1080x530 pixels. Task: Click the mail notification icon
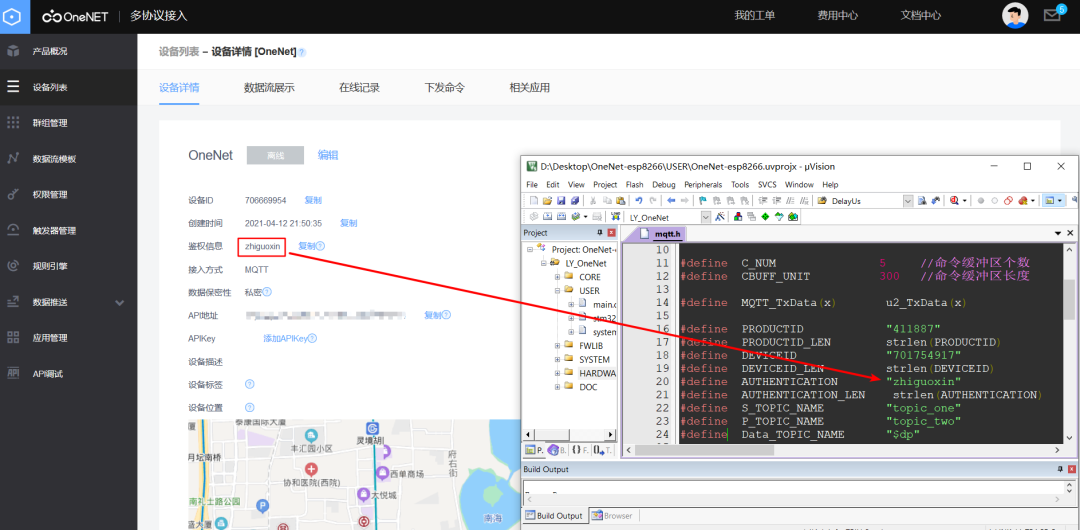1052,15
